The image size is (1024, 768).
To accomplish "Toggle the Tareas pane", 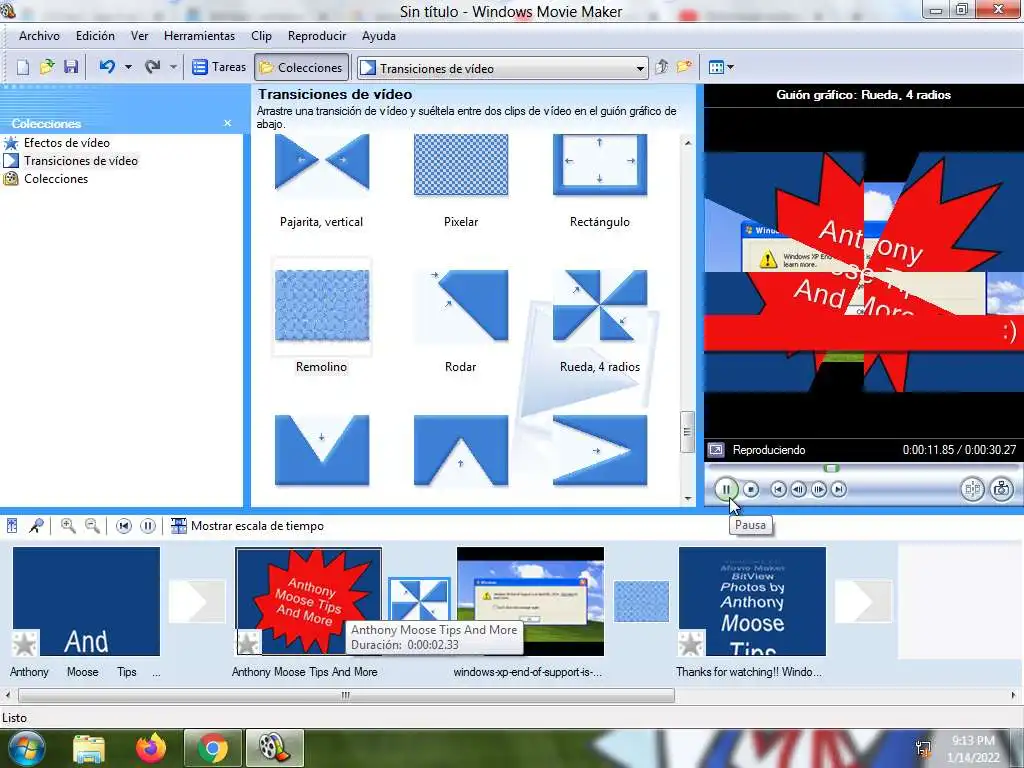I will point(219,67).
